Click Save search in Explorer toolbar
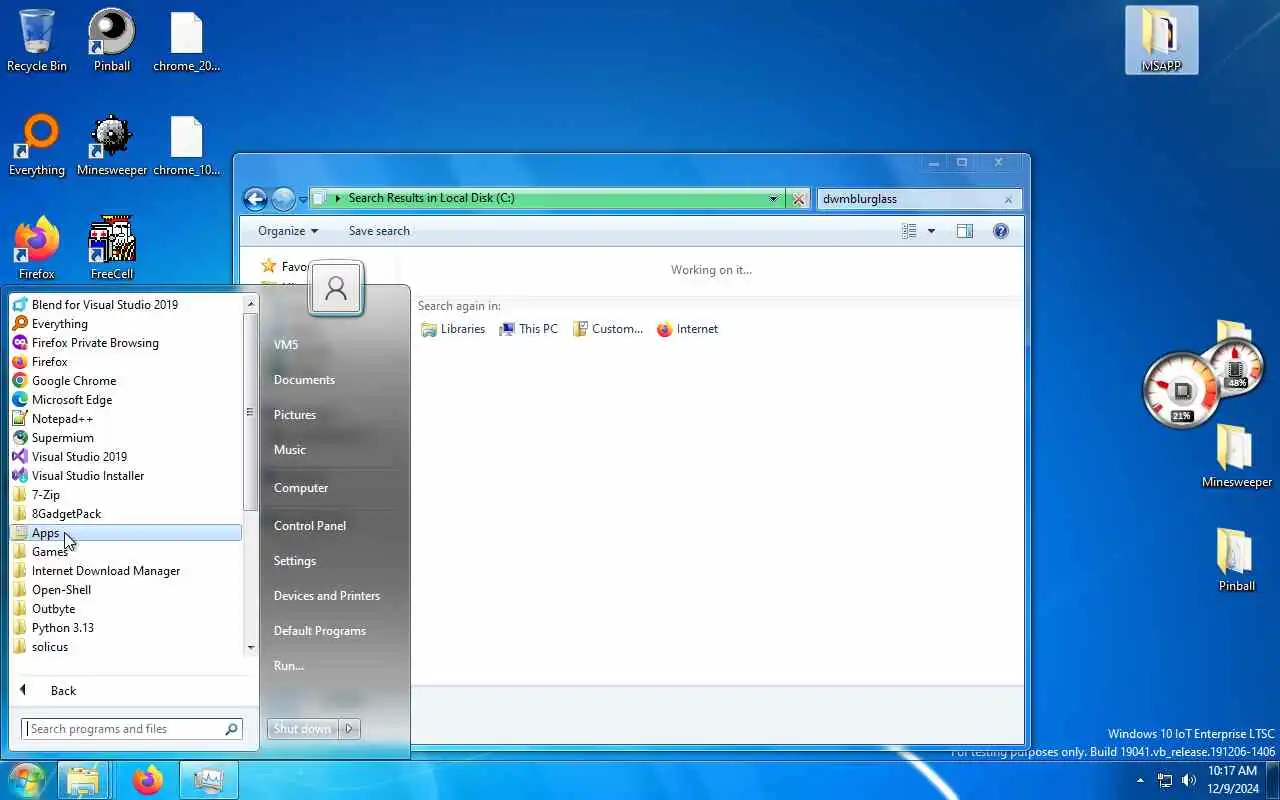Screen dimensions: 1280x800 click(x=379, y=231)
